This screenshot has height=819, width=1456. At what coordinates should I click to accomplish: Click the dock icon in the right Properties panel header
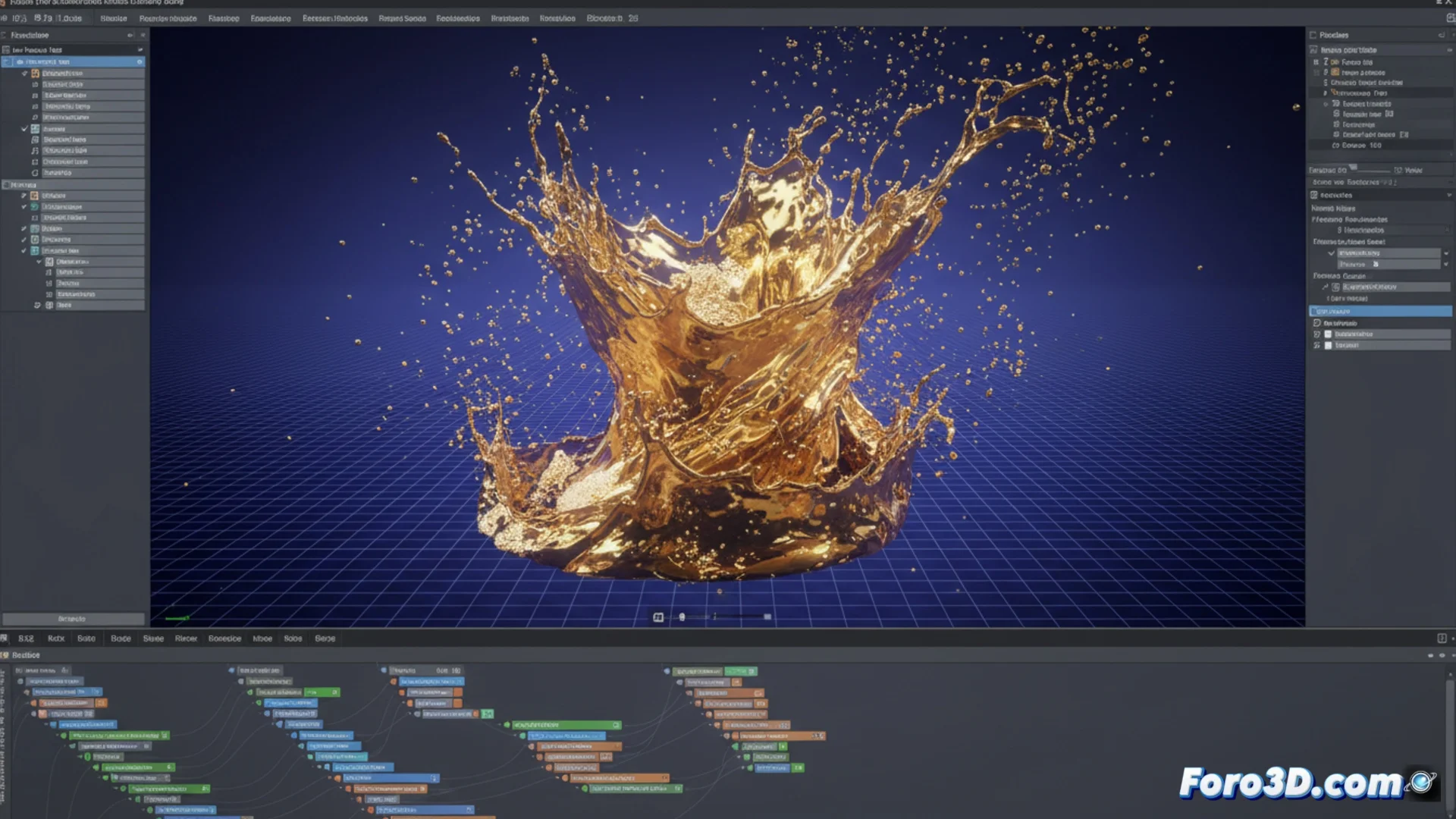(x=1441, y=35)
